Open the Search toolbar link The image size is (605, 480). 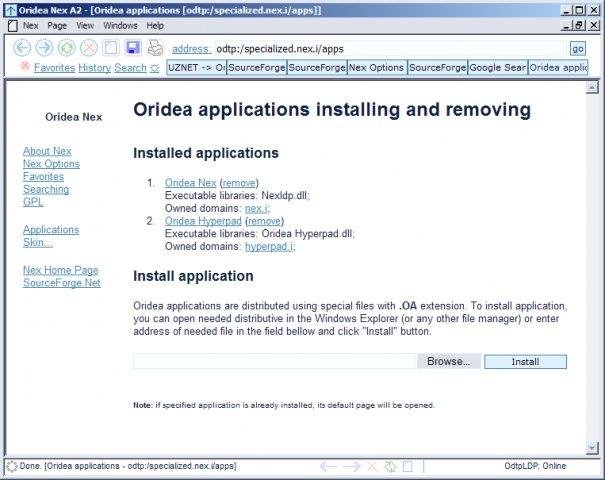[130, 68]
